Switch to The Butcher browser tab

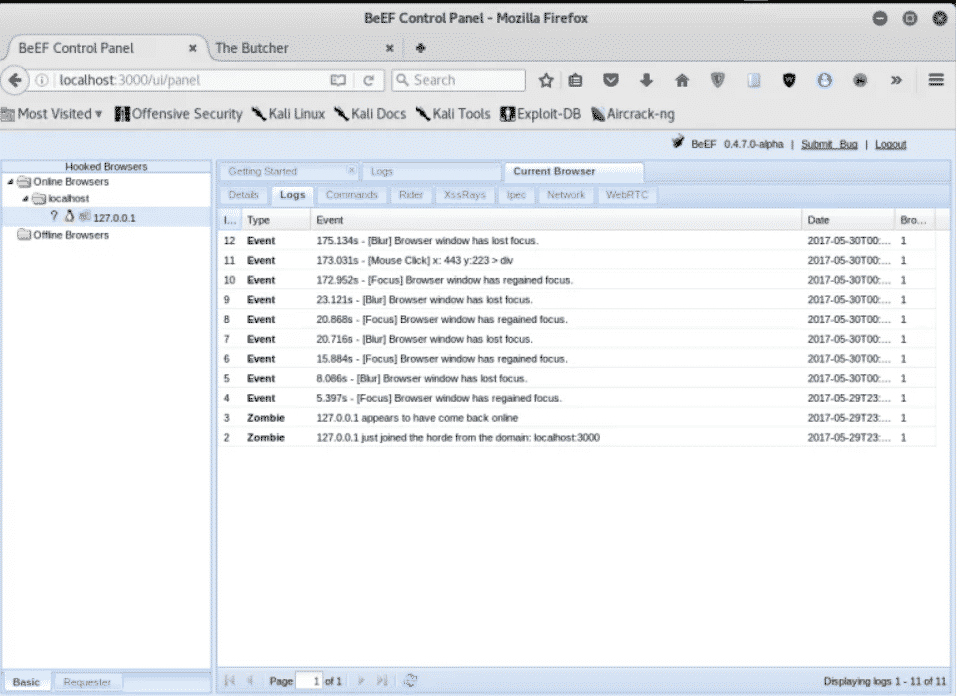coord(252,48)
